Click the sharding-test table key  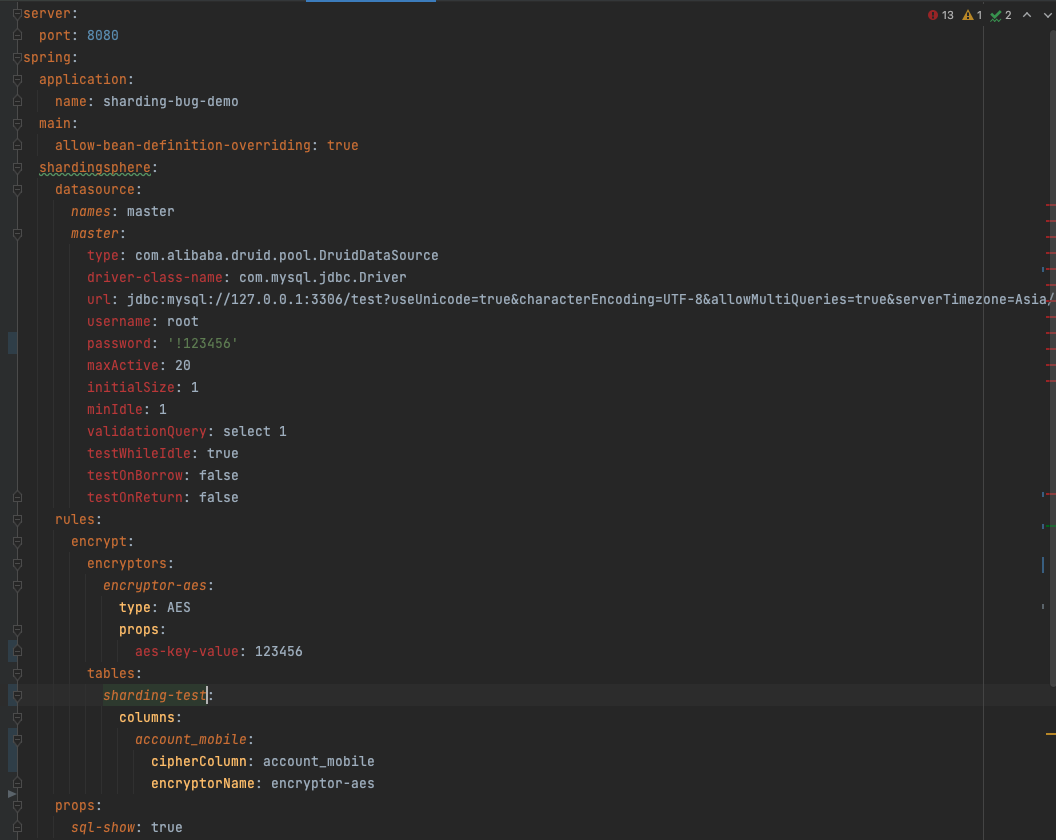pos(155,695)
